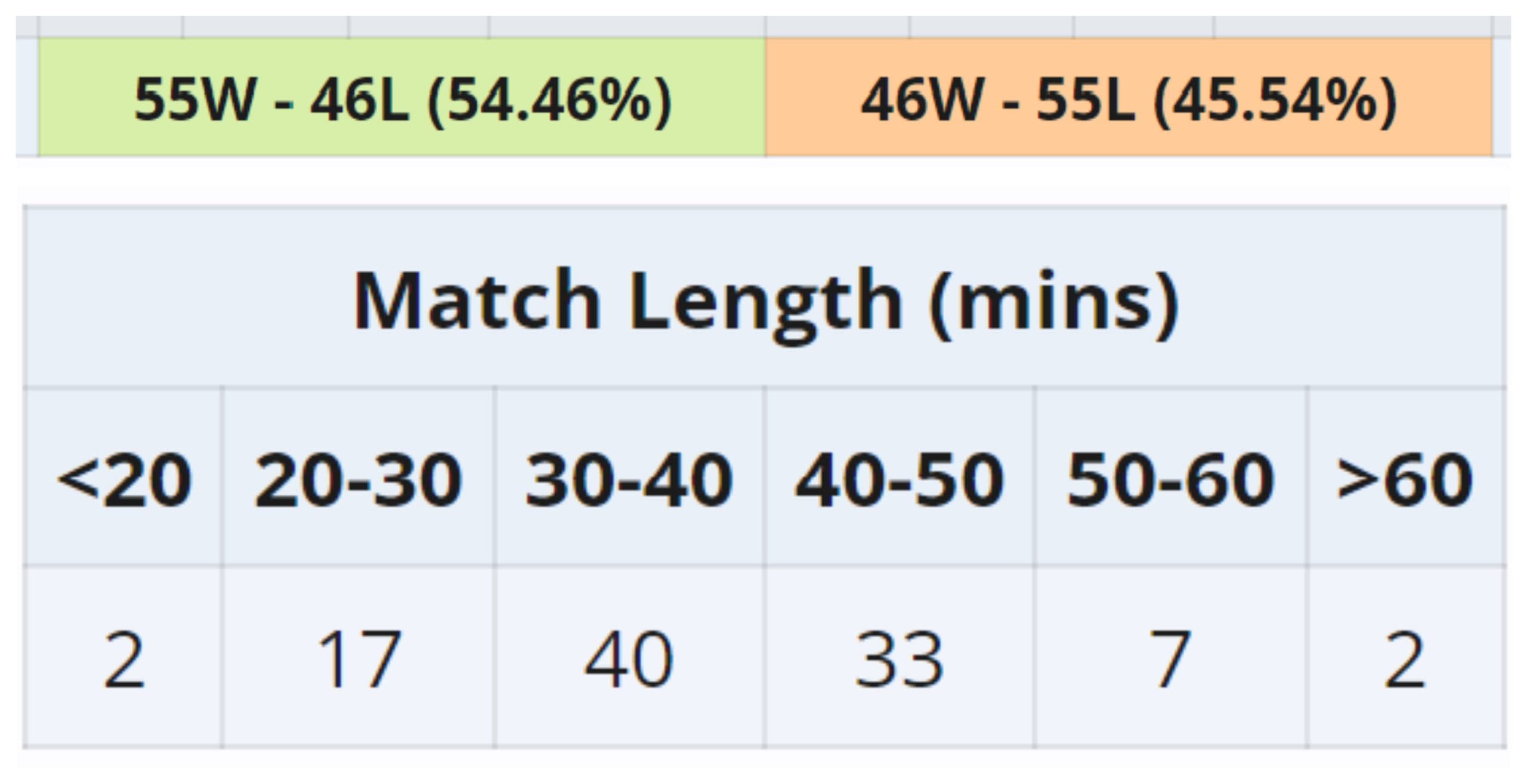Select the leftmost column header above green cell

tap(111, 27)
